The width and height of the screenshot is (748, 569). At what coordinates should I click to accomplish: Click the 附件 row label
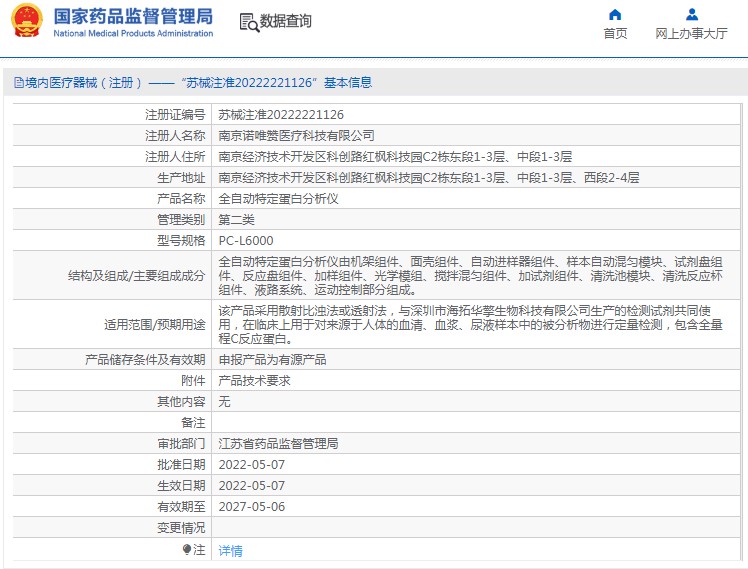(193, 381)
